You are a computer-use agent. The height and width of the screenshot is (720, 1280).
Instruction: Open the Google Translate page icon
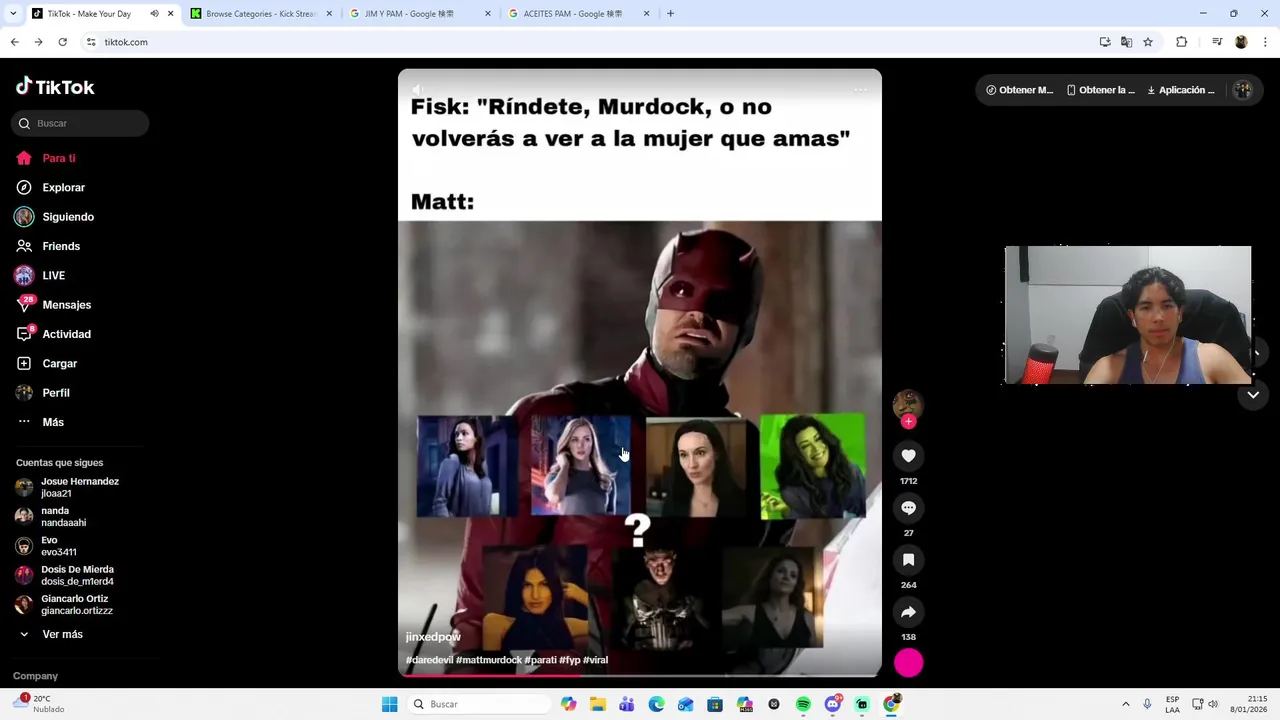(x=1126, y=42)
